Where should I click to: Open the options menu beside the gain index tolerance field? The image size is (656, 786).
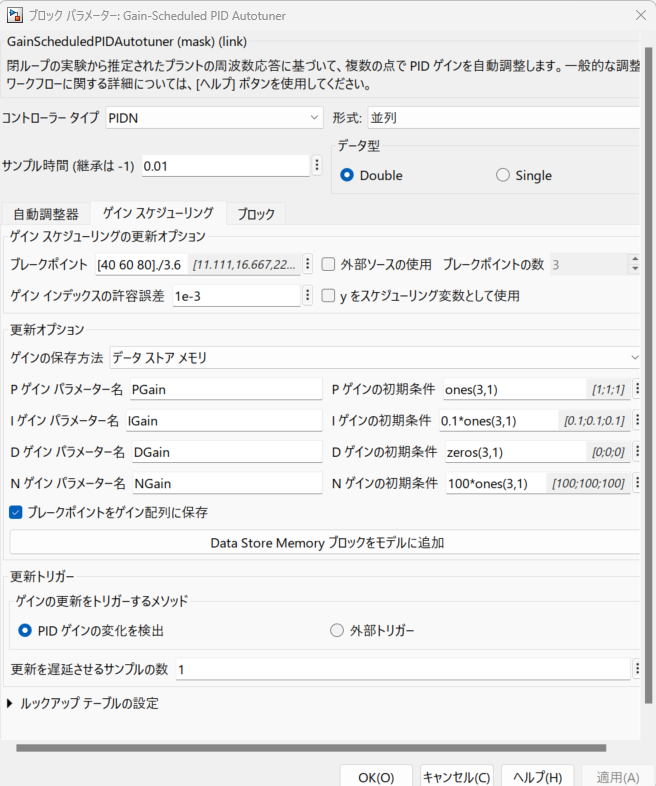click(308, 295)
